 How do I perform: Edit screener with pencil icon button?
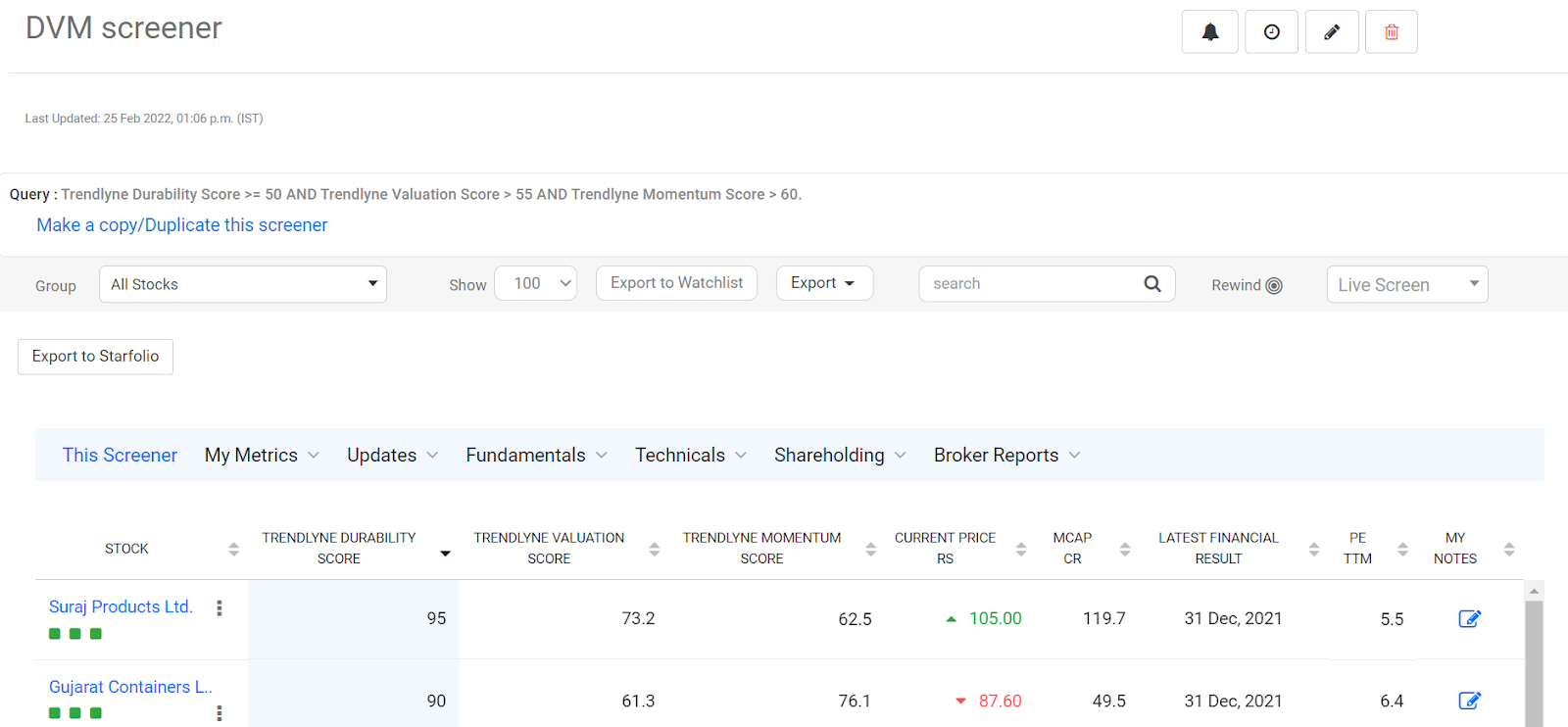pos(1332,32)
